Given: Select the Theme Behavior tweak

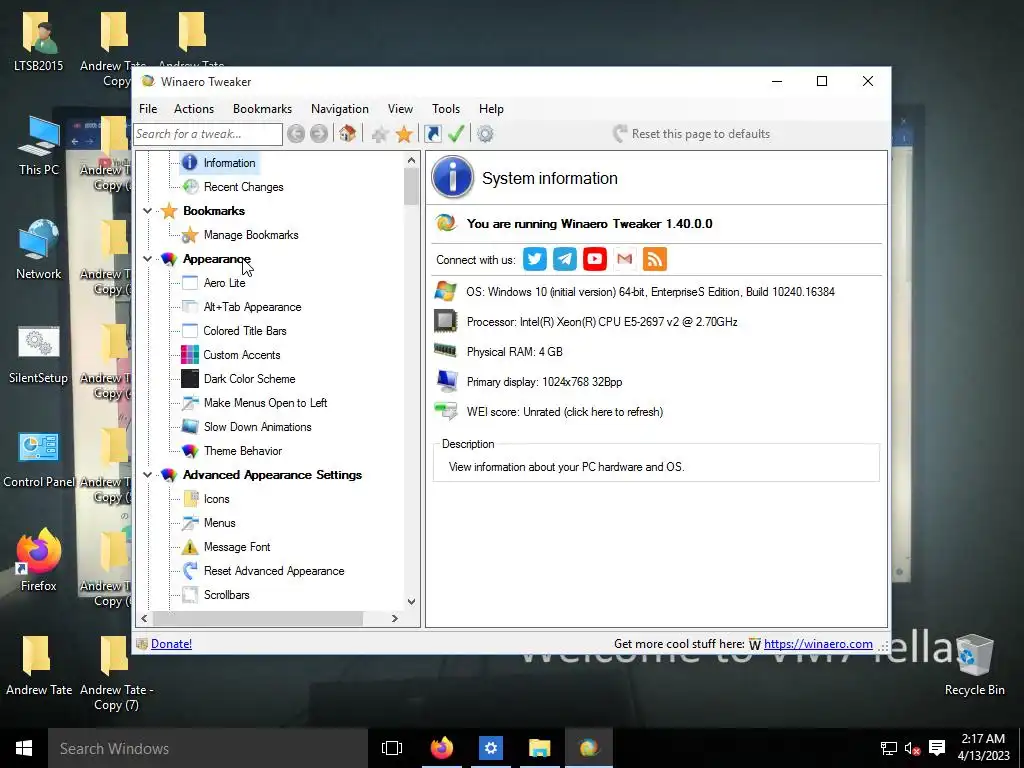Looking at the screenshot, I should coord(243,451).
